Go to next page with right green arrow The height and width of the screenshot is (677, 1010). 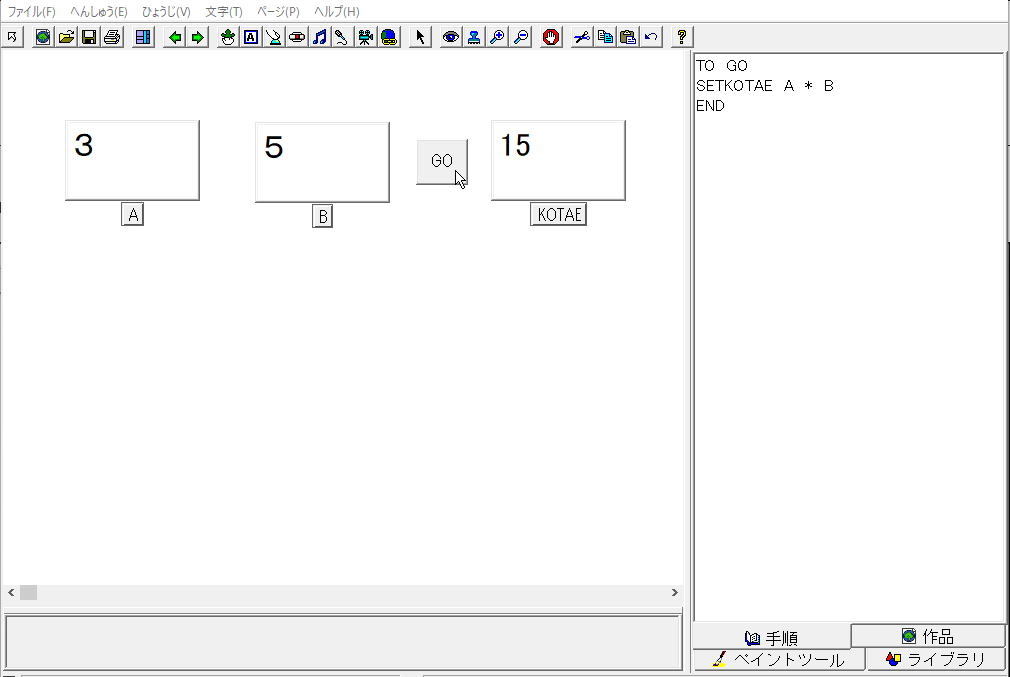coord(197,37)
